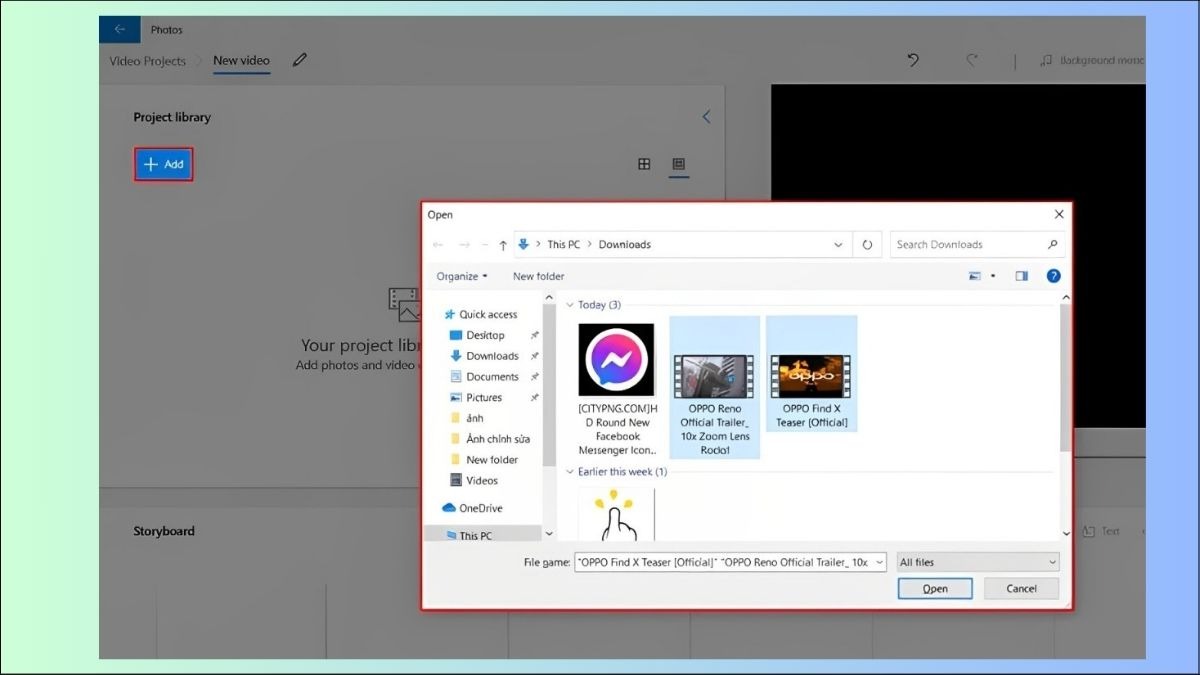
Task: Switch project library to large grid view
Action: click(x=645, y=164)
